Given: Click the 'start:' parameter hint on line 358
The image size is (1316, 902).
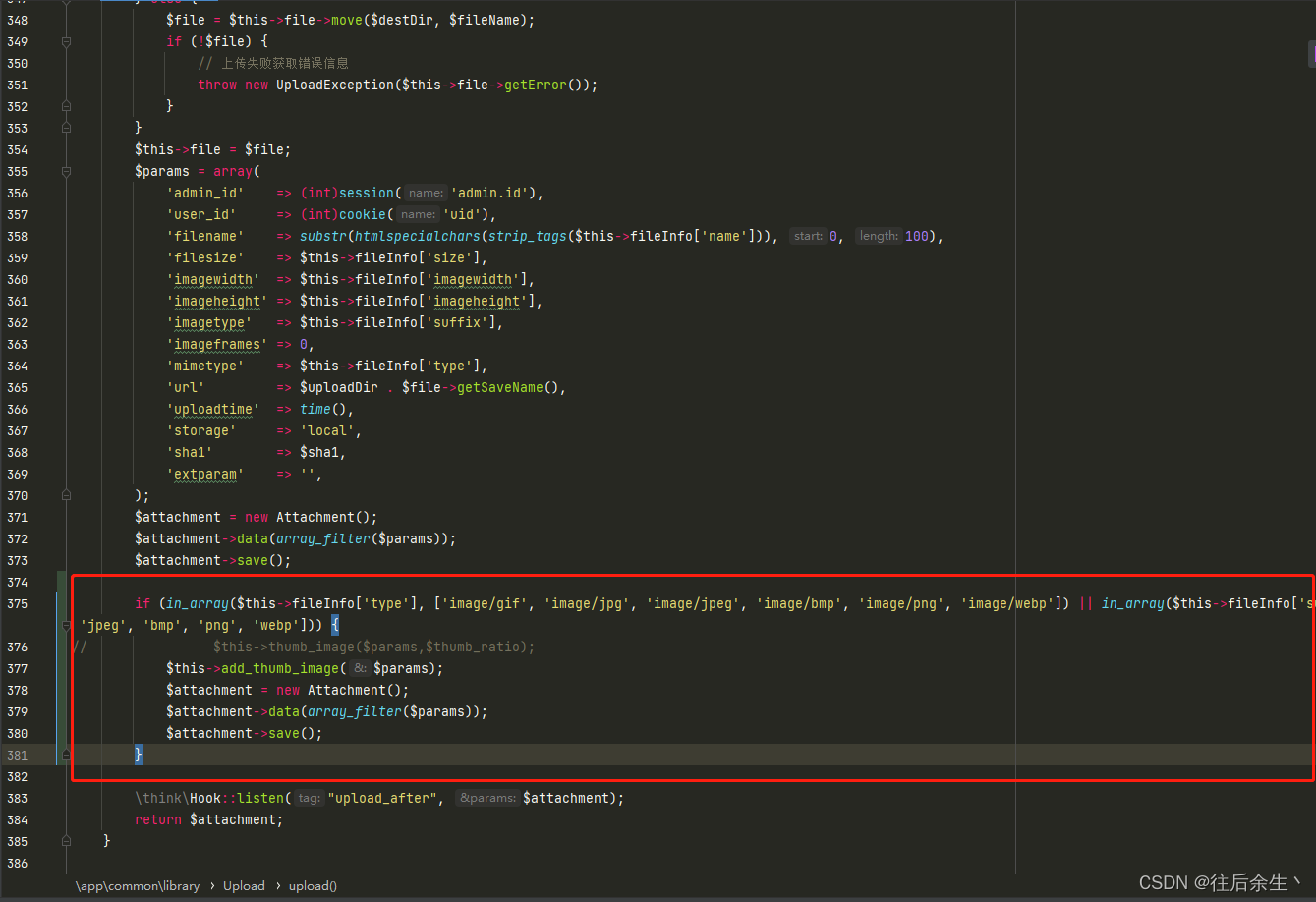Looking at the screenshot, I should [x=808, y=236].
